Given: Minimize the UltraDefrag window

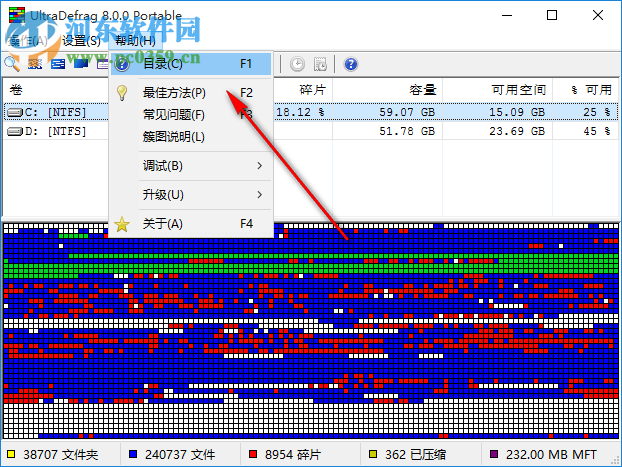Looking at the screenshot, I should coord(507,15).
